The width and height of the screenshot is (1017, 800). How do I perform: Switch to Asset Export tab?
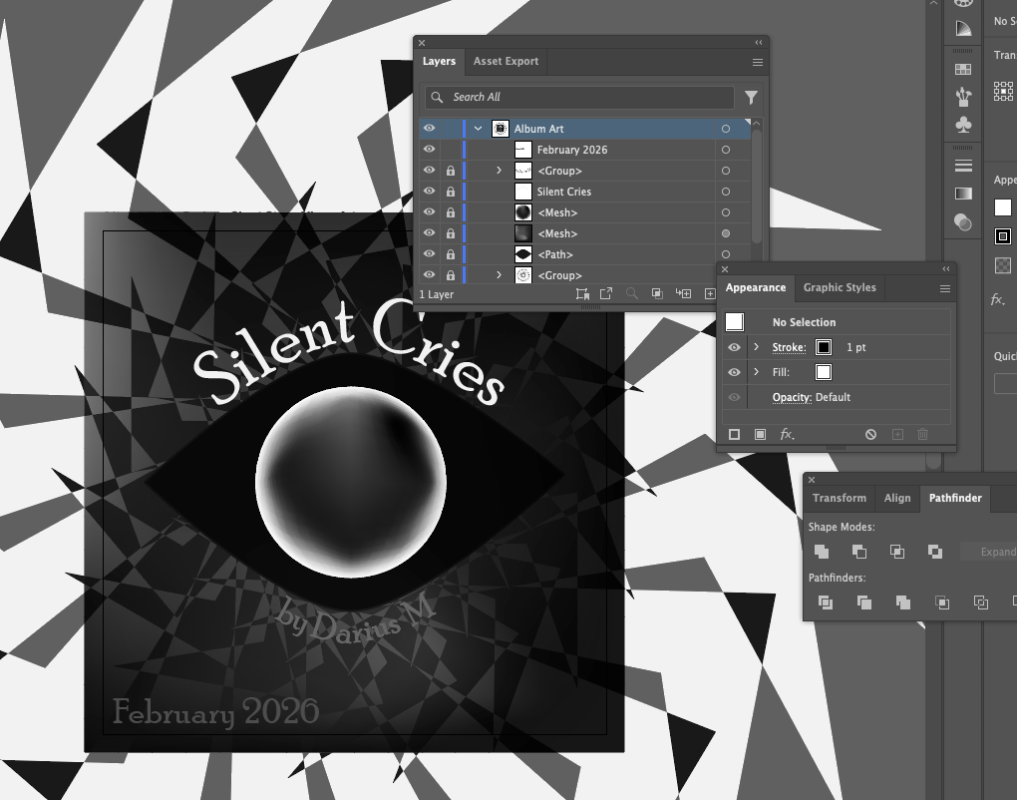(x=506, y=61)
